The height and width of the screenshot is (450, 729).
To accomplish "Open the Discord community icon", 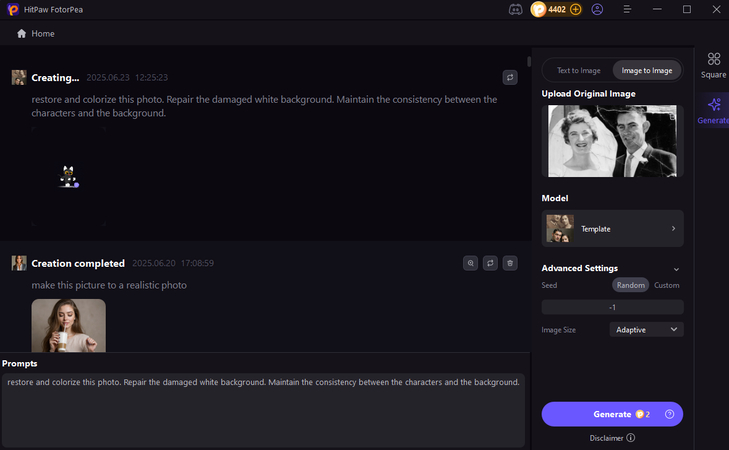I will [515, 9].
